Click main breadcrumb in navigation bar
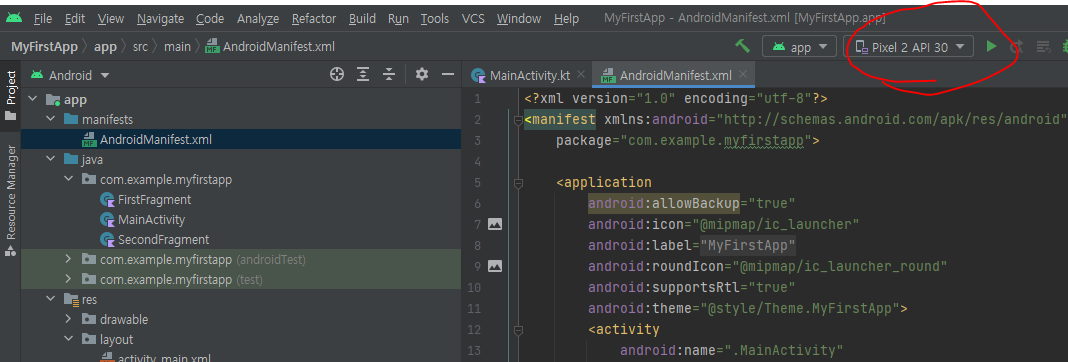 [x=177, y=47]
